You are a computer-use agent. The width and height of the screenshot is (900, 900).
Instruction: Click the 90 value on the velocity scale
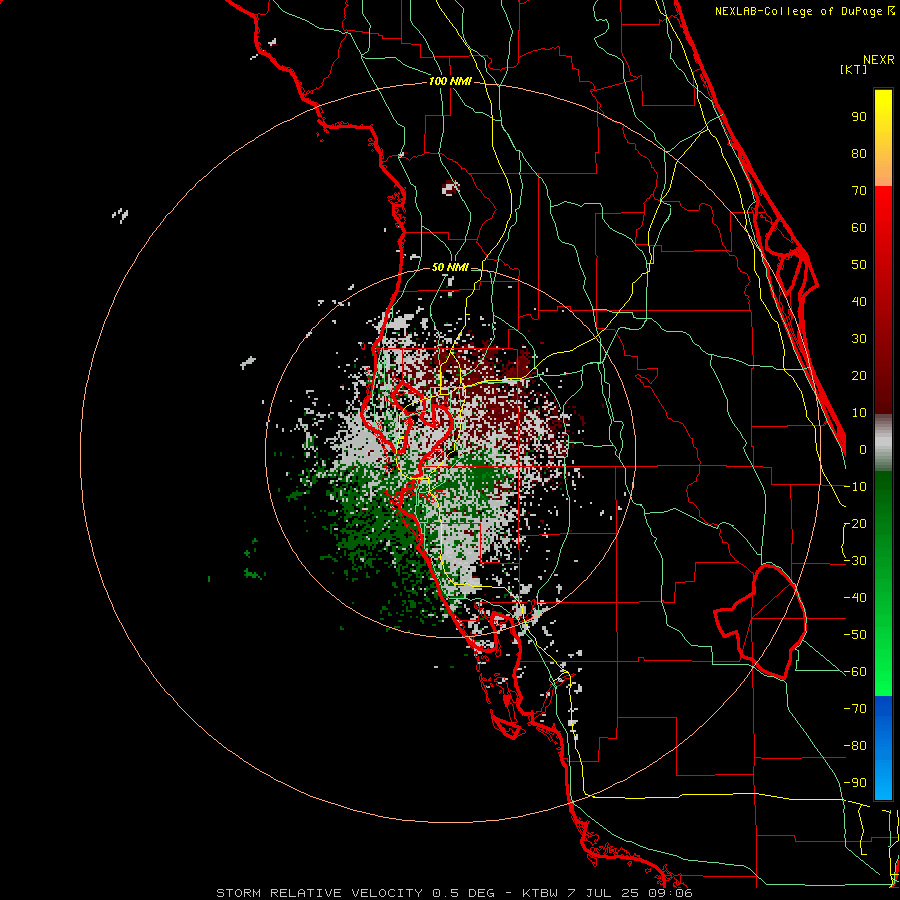click(859, 117)
